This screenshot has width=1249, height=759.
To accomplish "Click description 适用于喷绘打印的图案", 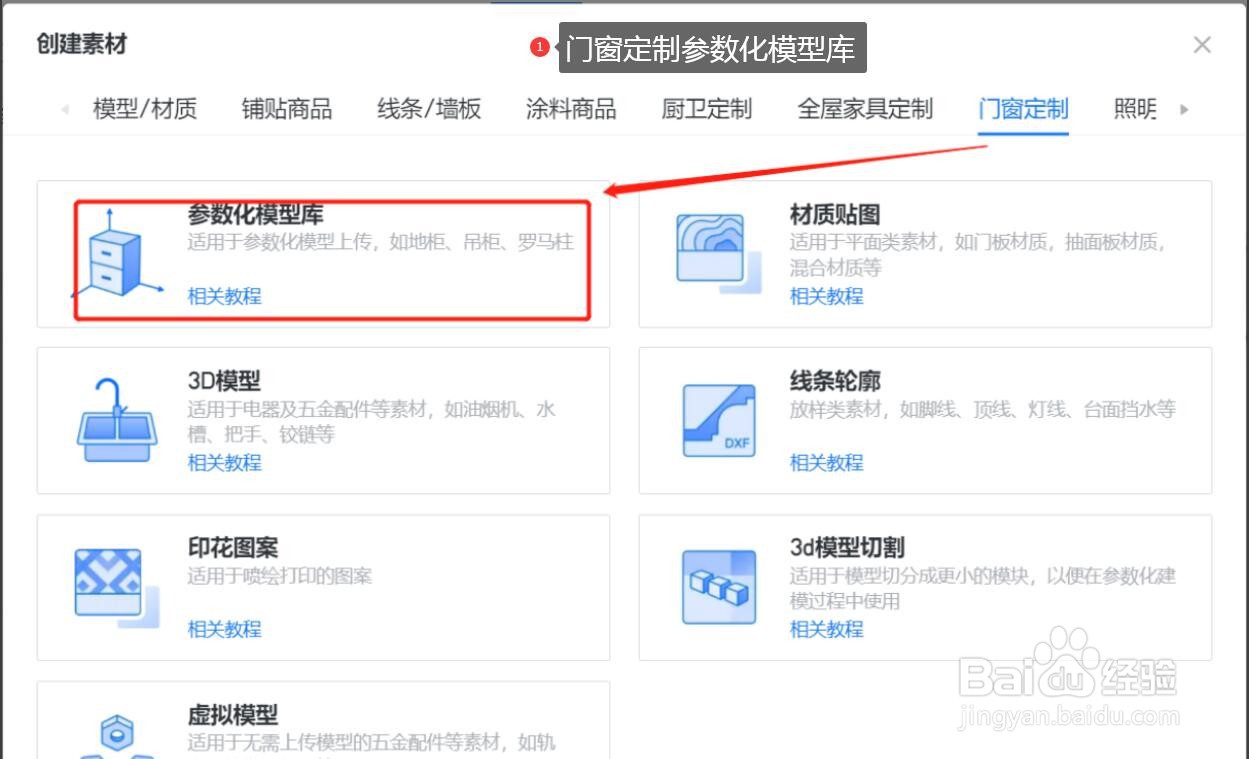I will [280, 576].
